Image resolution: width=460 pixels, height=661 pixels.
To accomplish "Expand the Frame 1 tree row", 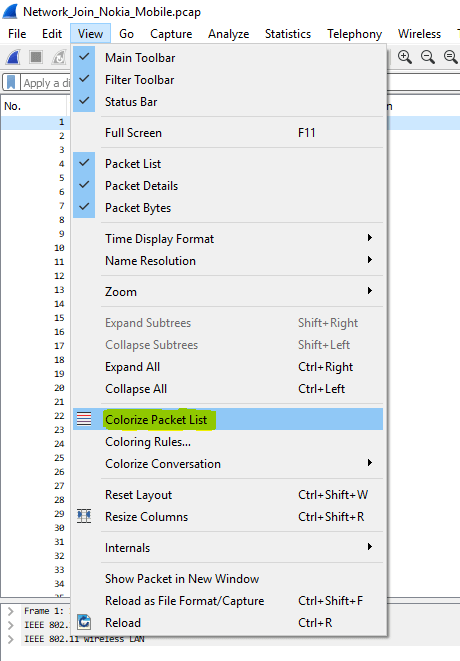I will [x=11, y=611].
